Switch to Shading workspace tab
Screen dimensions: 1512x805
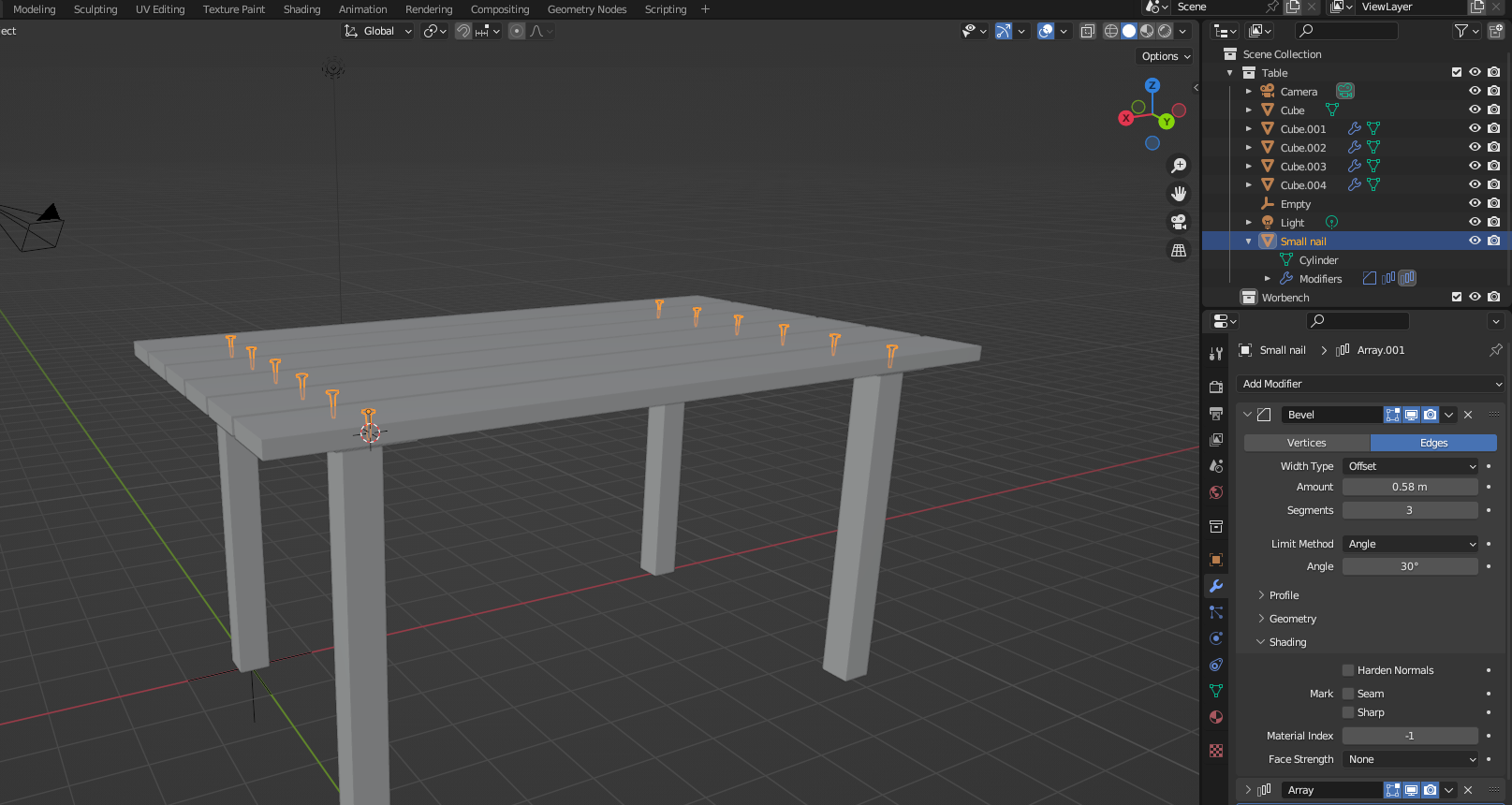click(301, 9)
